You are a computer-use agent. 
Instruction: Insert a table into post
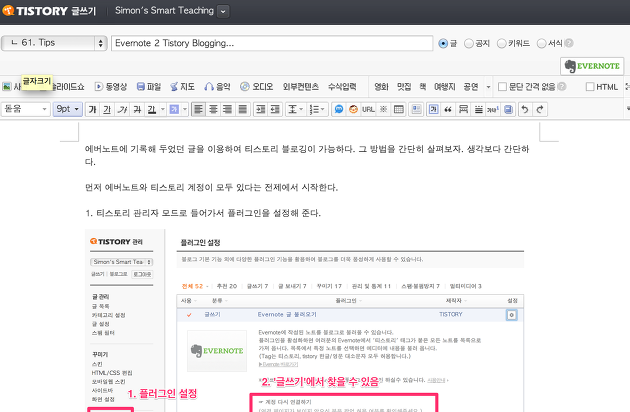[399, 109]
